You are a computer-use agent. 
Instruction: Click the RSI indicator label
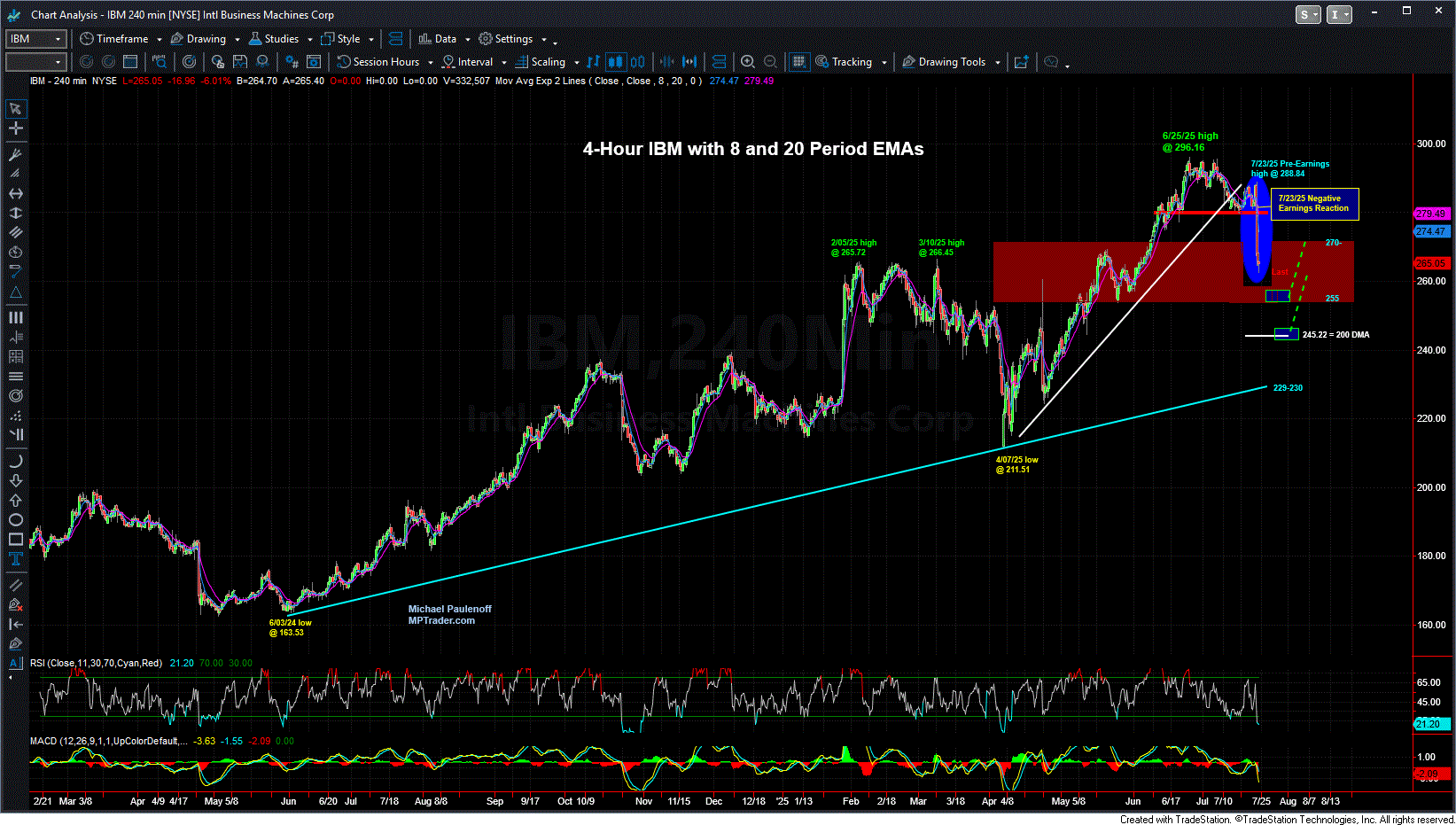tap(97, 663)
